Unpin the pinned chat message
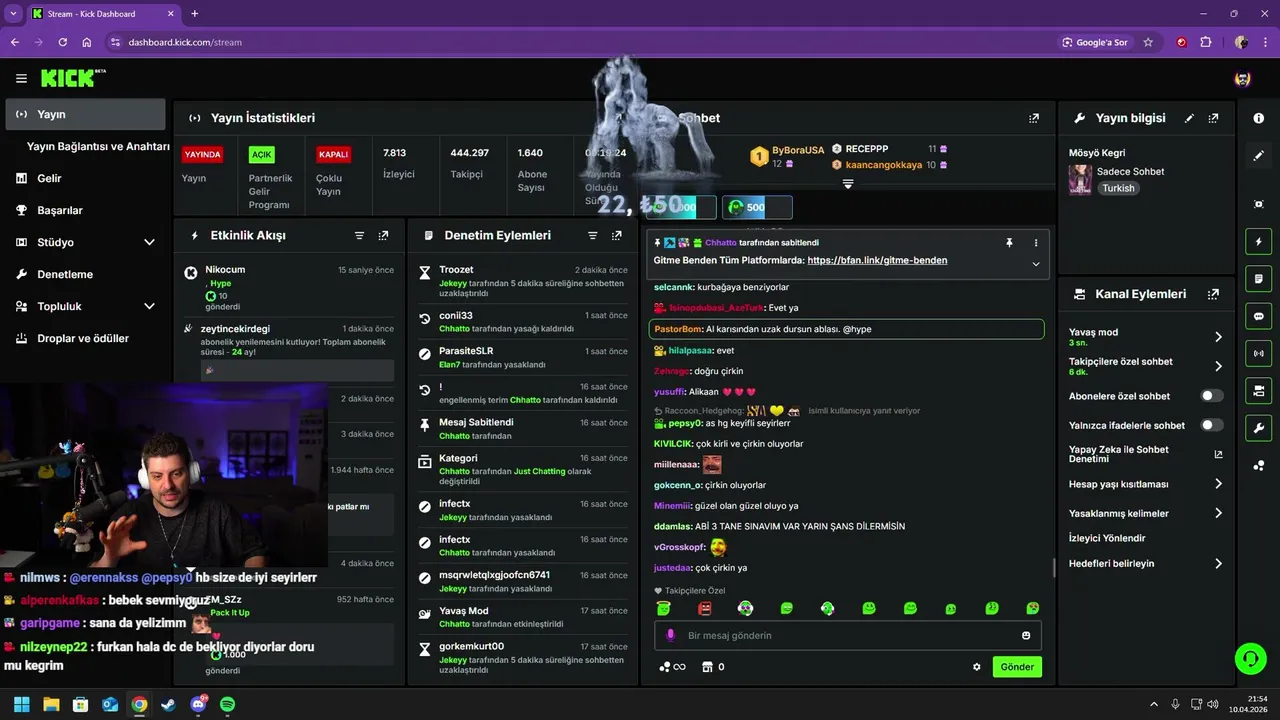This screenshot has height=720, width=1280. tap(1009, 243)
